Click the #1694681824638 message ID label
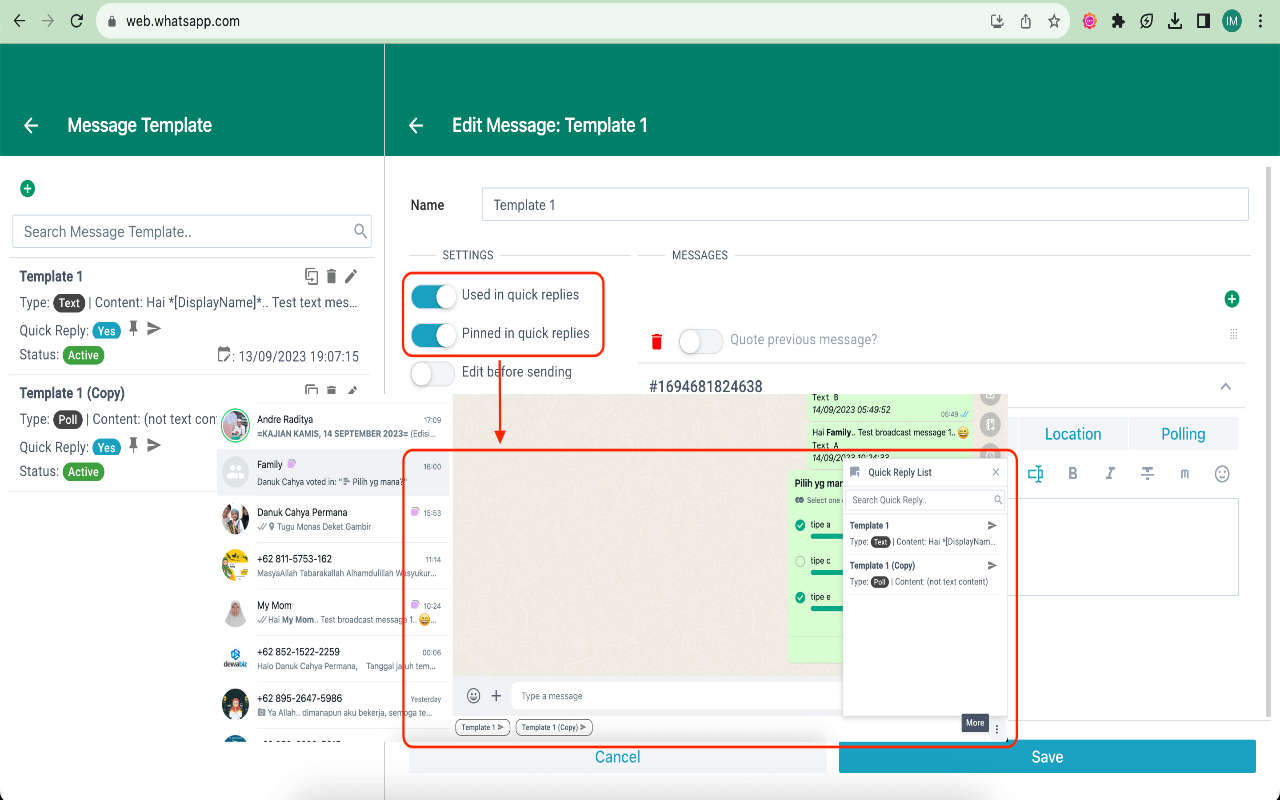This screenshot has height=800, width=1280. (x=706, y=386)
